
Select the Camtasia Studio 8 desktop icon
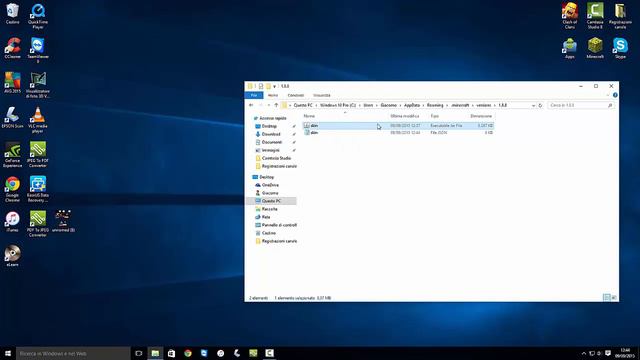[x=595, y=16]
